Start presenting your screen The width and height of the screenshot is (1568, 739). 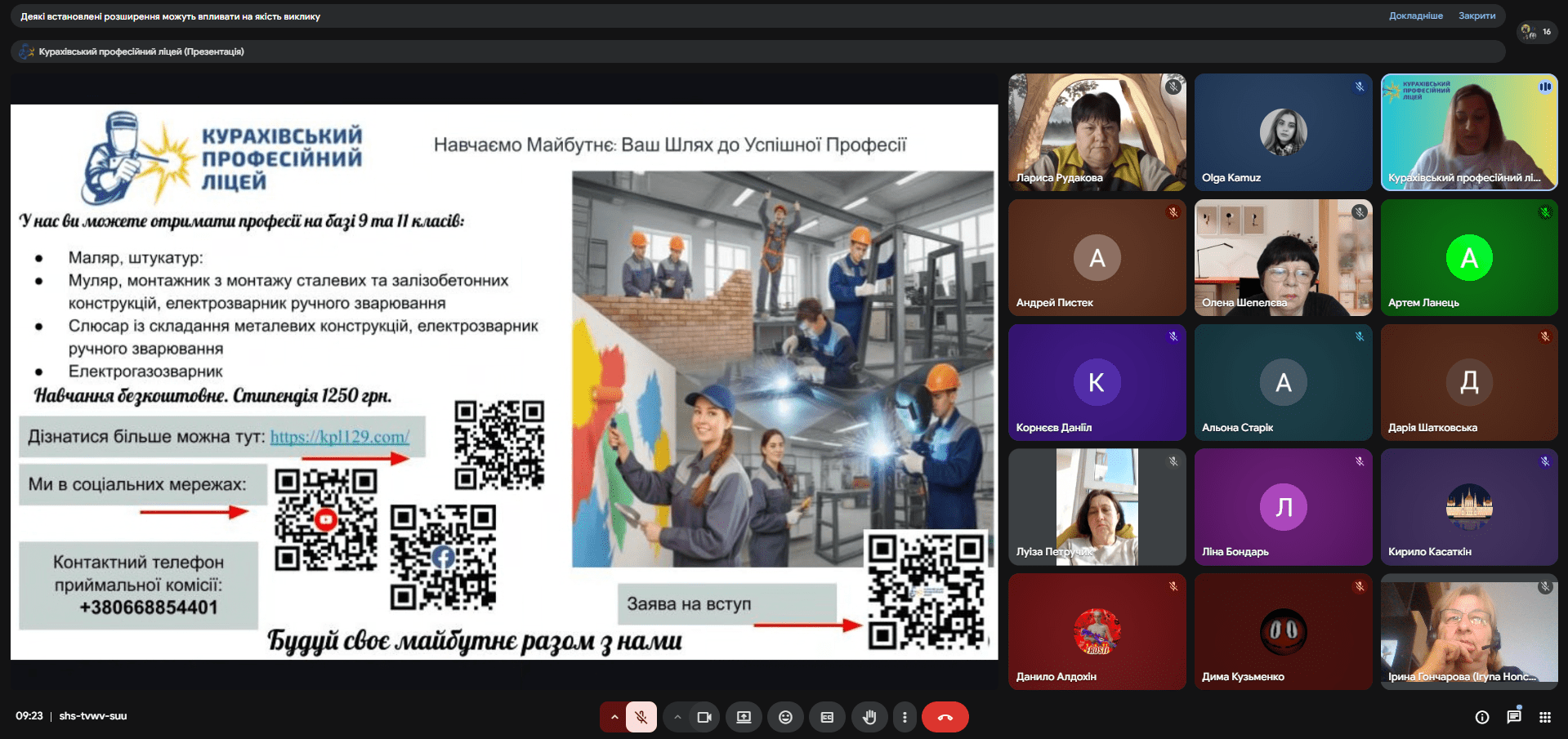(x=744, y=717)
